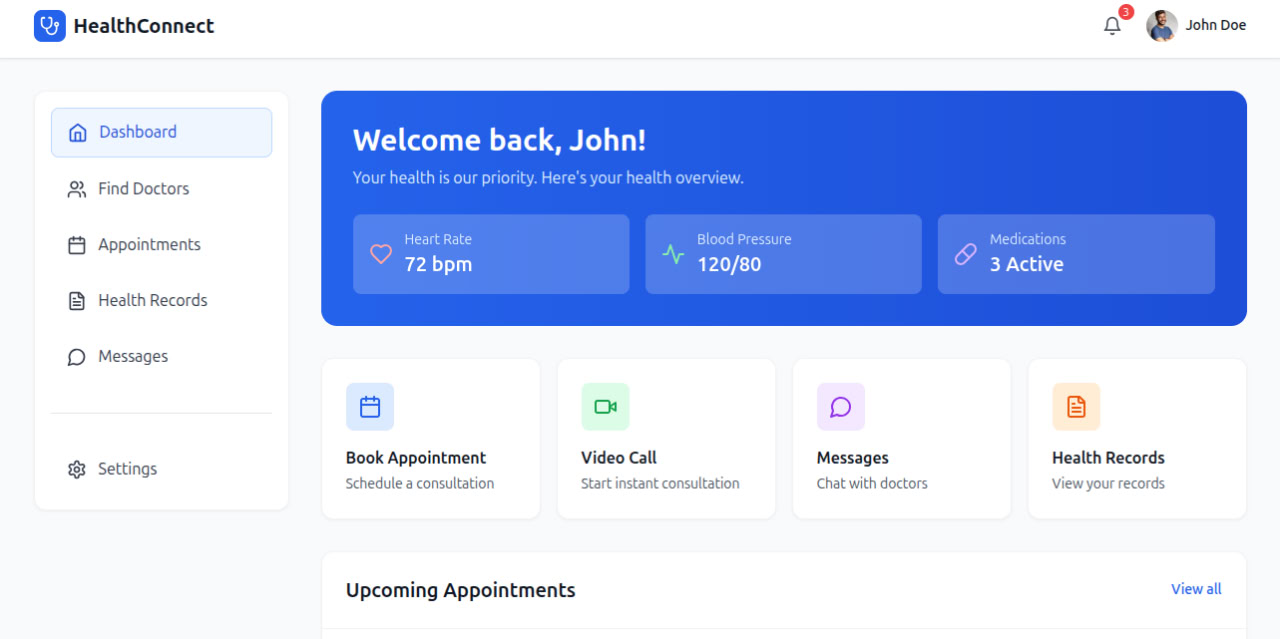Click the orange Health Records card icon
Image resolution: width=1280 pixels, height=639 pixels.
pos(1076,406)
